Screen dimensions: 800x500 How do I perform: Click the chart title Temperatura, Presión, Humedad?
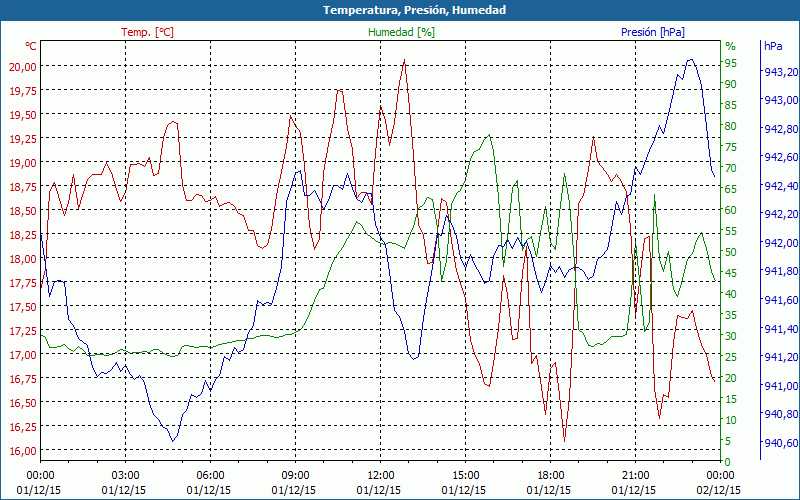pos(414,10)
